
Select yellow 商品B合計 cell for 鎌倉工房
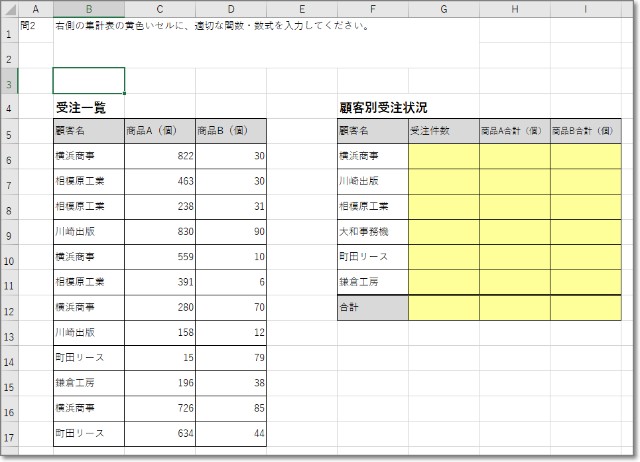tap(585, 282)
